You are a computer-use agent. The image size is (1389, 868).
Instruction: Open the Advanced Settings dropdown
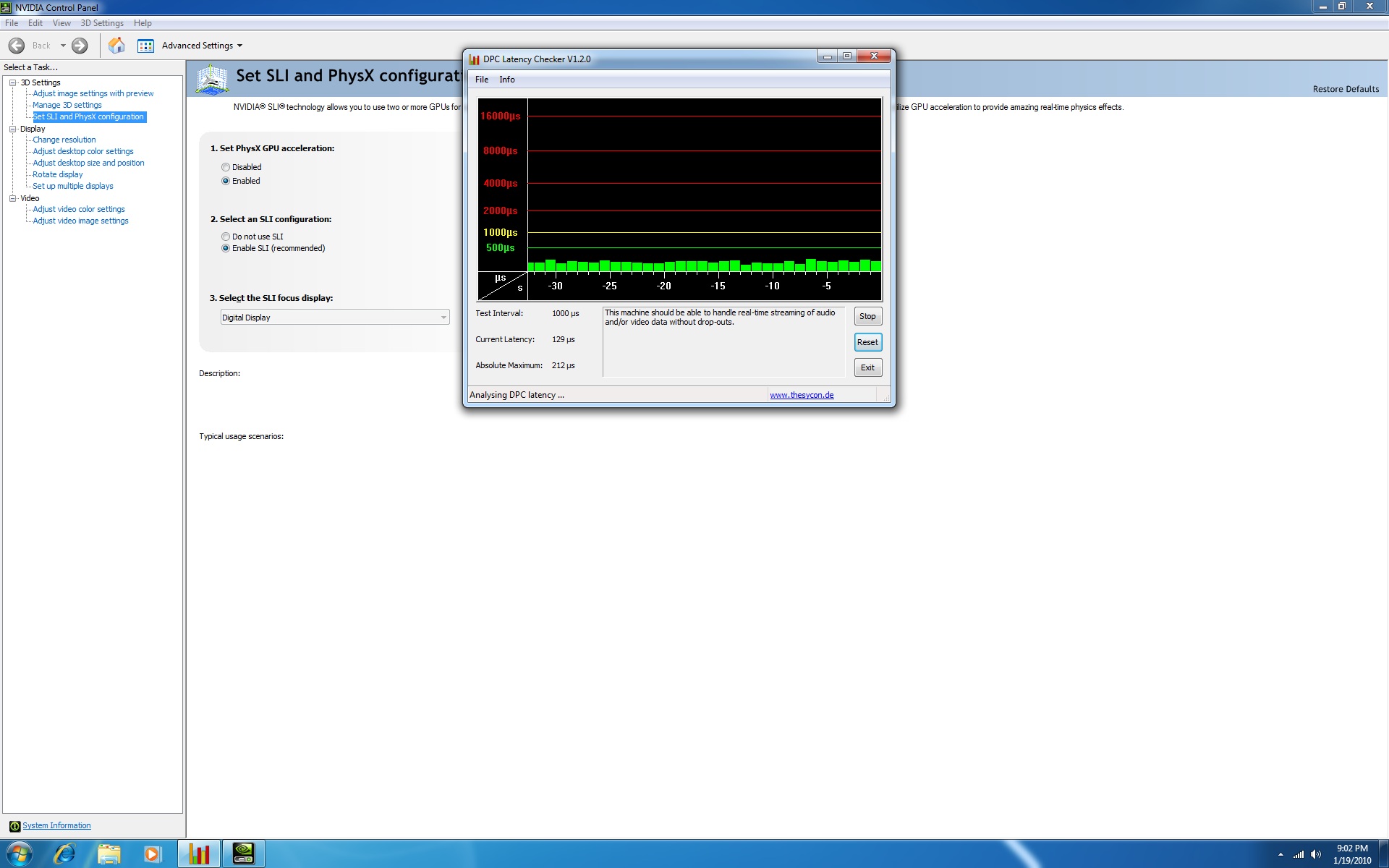tap(202, 46)
